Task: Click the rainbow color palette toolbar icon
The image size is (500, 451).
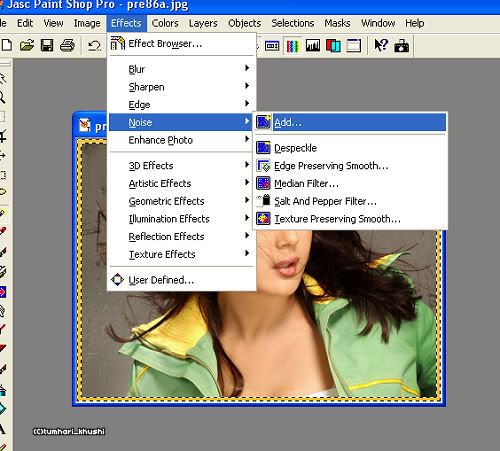Action: point(292,46)
